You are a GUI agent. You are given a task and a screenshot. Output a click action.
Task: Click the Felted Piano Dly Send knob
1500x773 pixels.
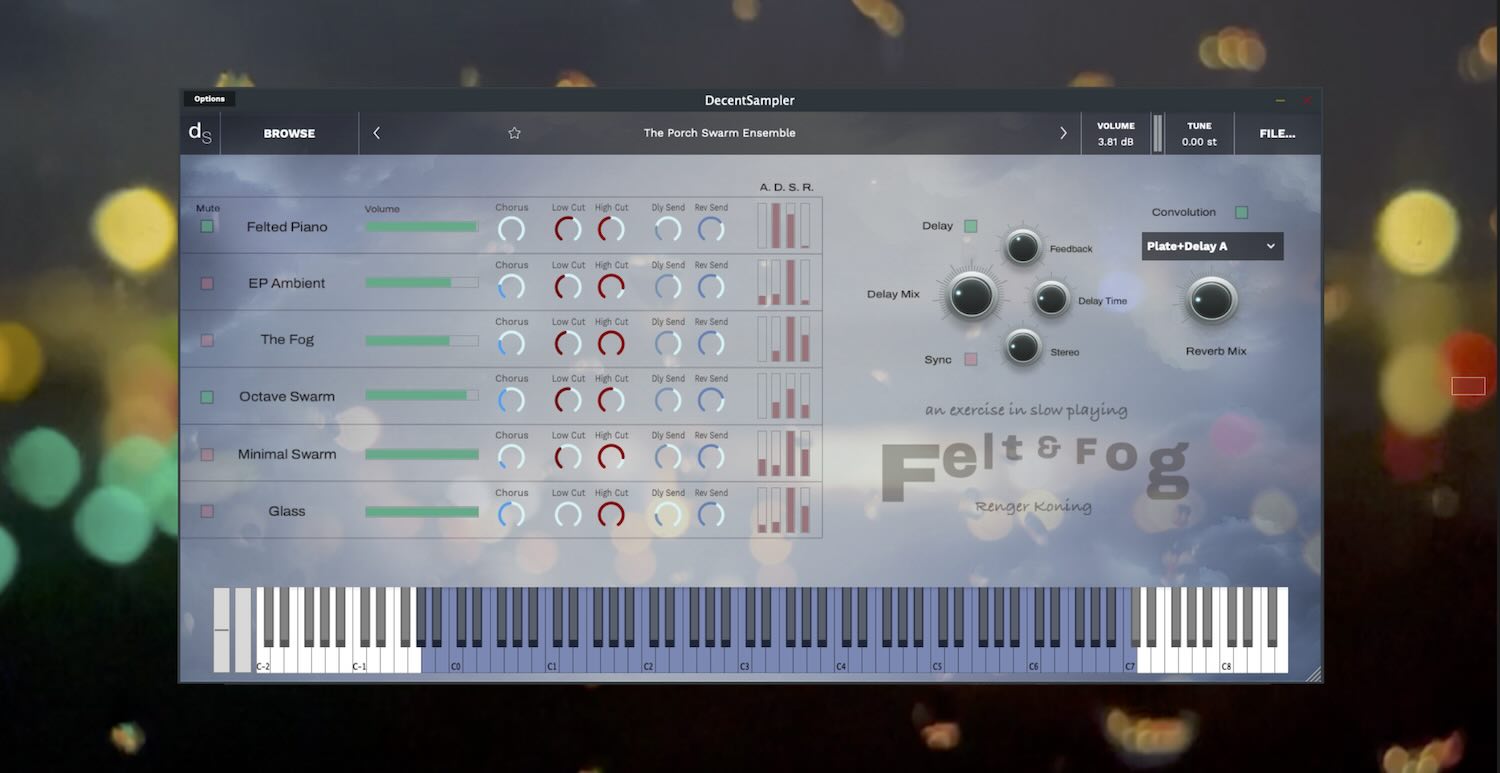[668, 229]
